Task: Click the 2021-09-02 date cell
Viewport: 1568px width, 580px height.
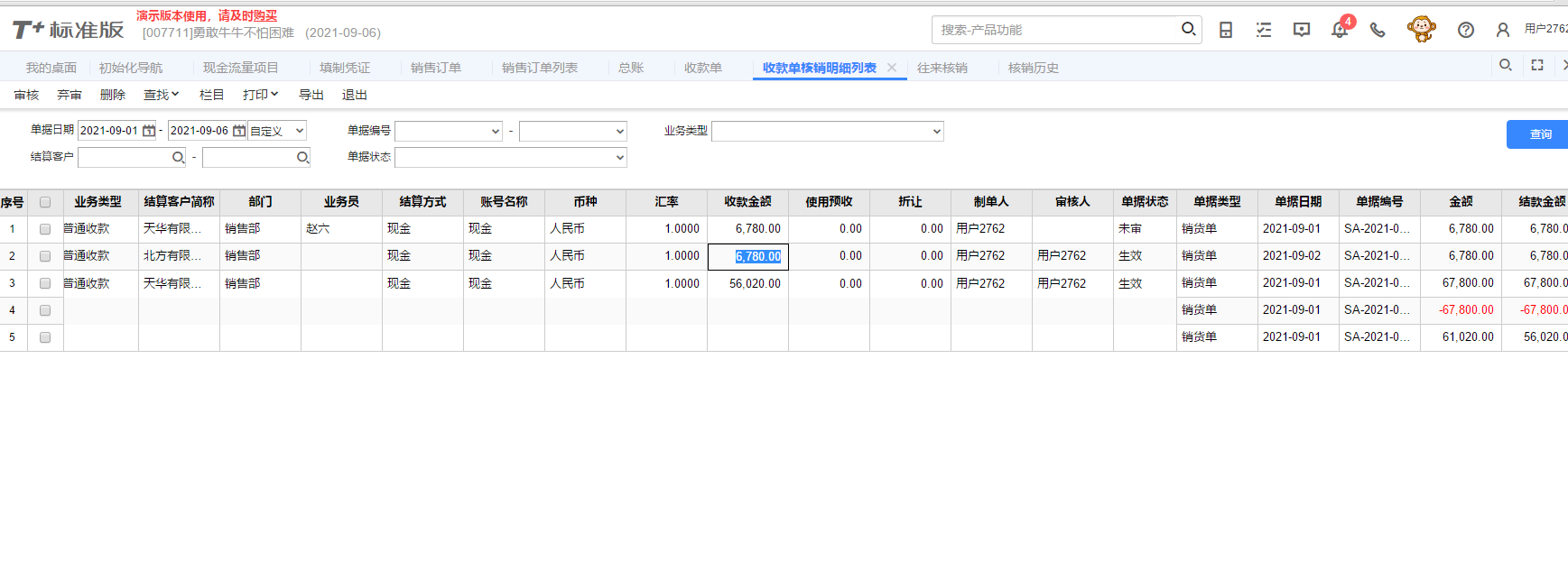Action: tap(1298, 256)
